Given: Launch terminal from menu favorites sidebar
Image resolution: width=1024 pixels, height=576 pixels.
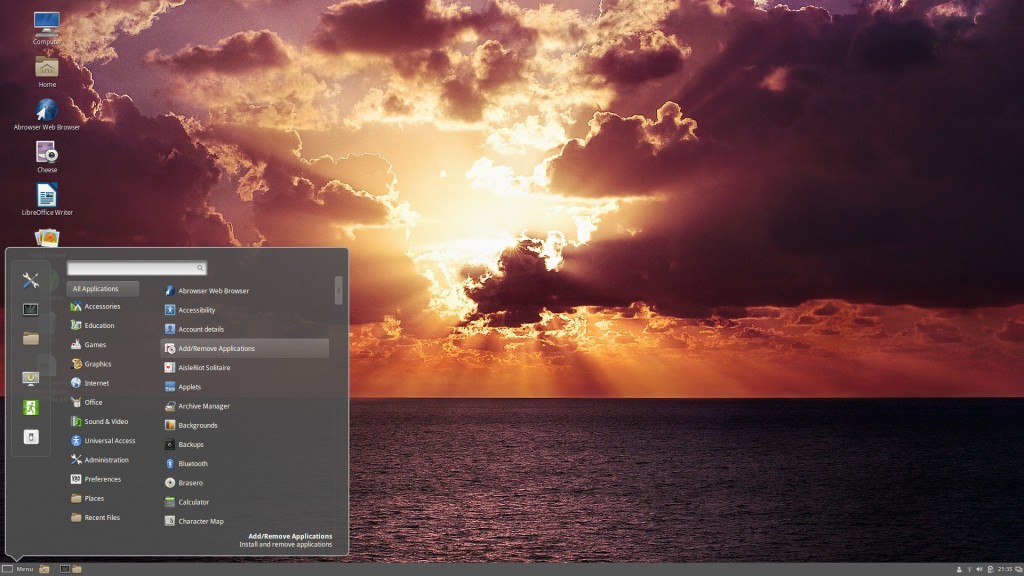Looking at the screenshot, I should point(31,310).
